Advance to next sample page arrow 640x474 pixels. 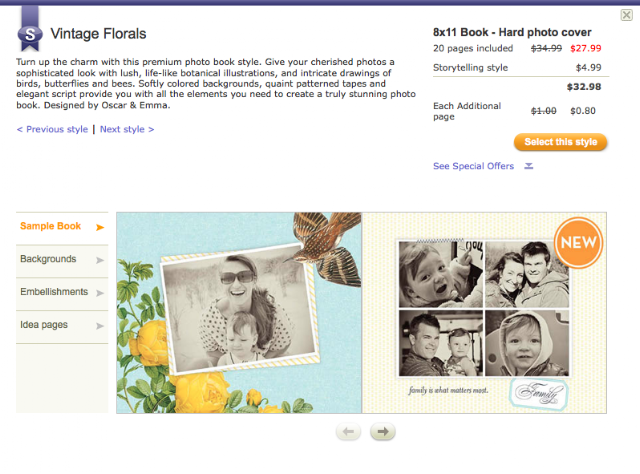coord(382,432)
